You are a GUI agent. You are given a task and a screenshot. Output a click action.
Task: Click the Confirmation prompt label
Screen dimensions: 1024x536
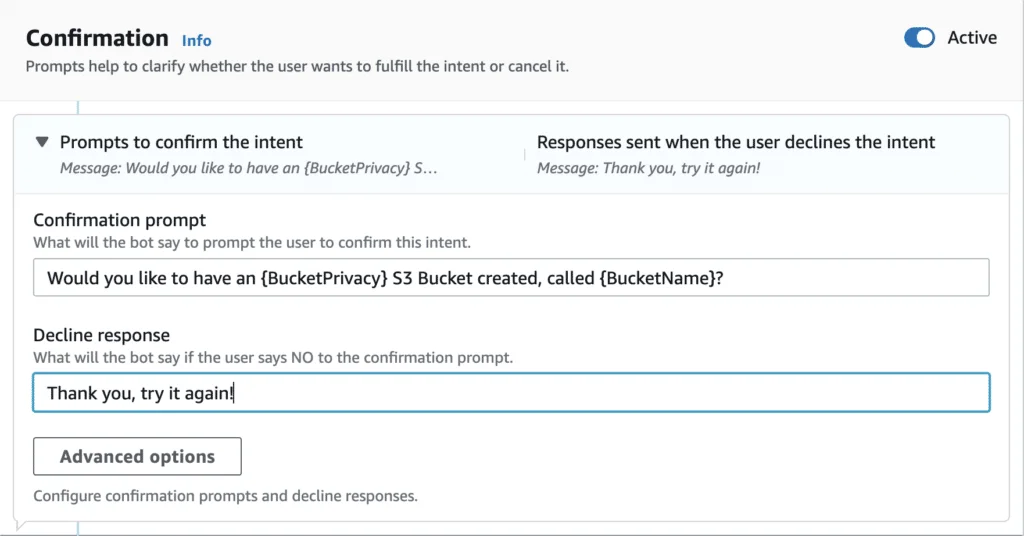[120, 220]
